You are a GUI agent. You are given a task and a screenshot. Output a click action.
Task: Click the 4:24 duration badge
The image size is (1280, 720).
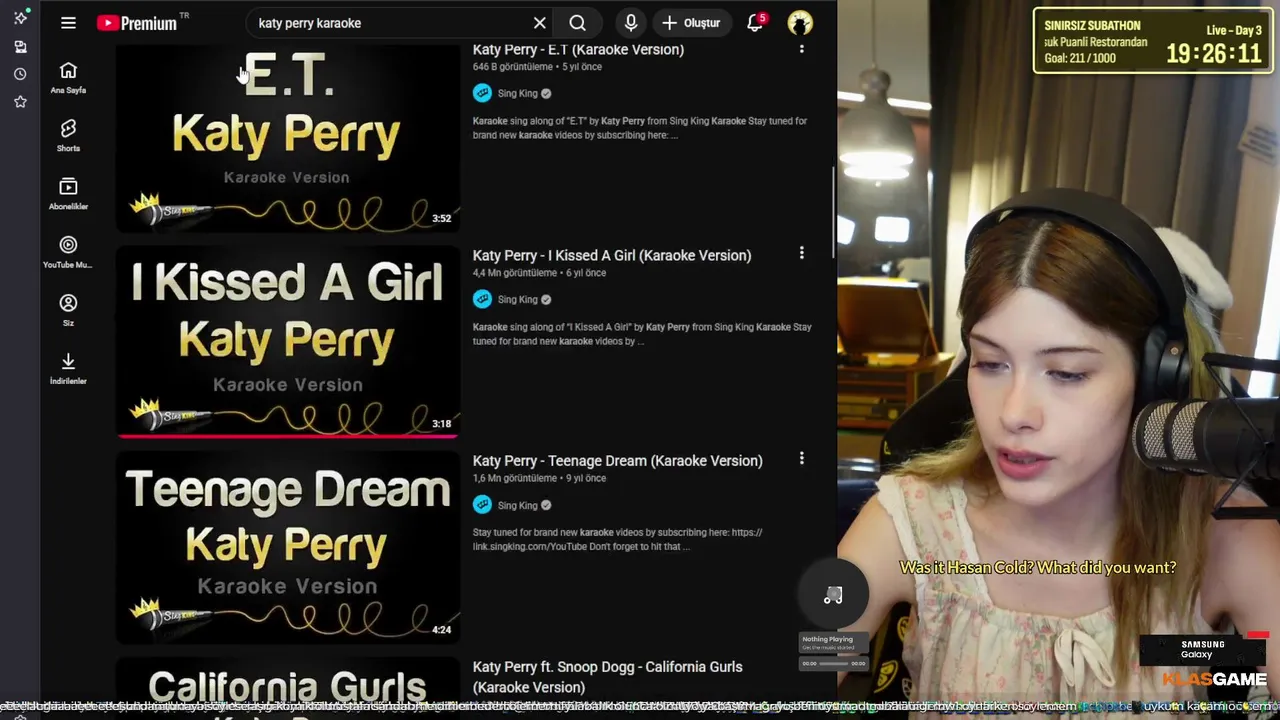point(441,630)
